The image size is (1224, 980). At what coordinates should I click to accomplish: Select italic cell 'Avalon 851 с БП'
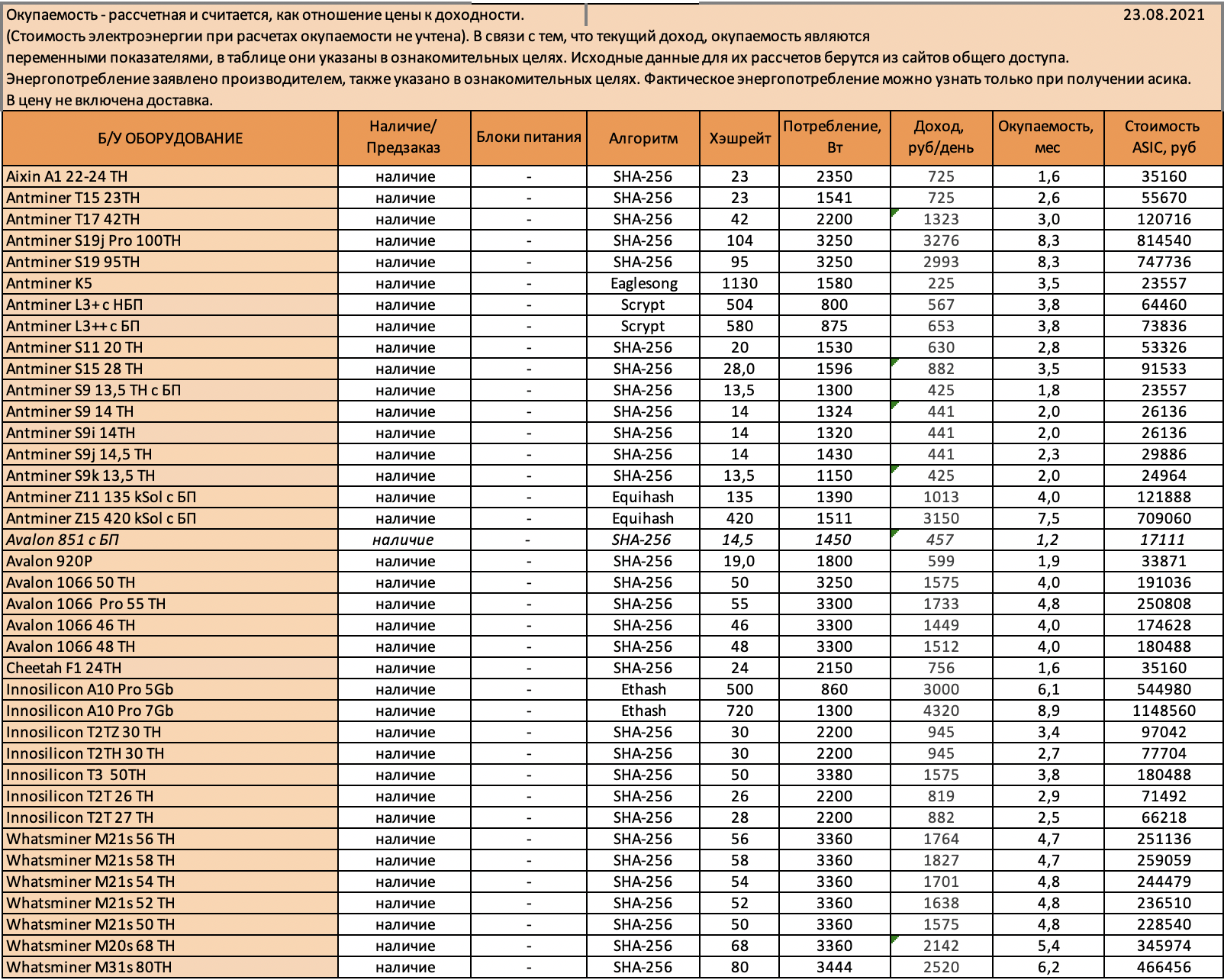point(170,540)
